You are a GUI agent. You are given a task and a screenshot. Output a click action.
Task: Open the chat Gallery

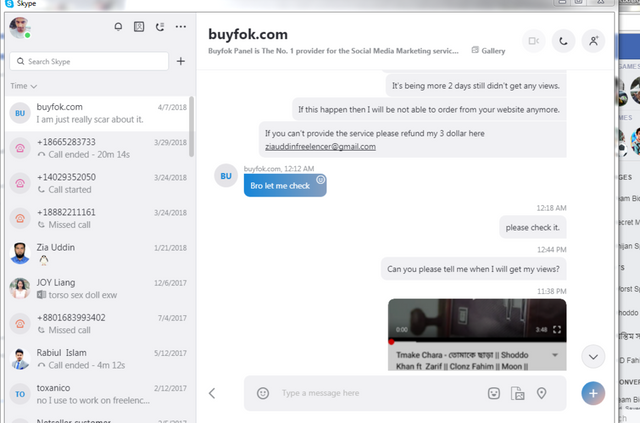(489, 51)
